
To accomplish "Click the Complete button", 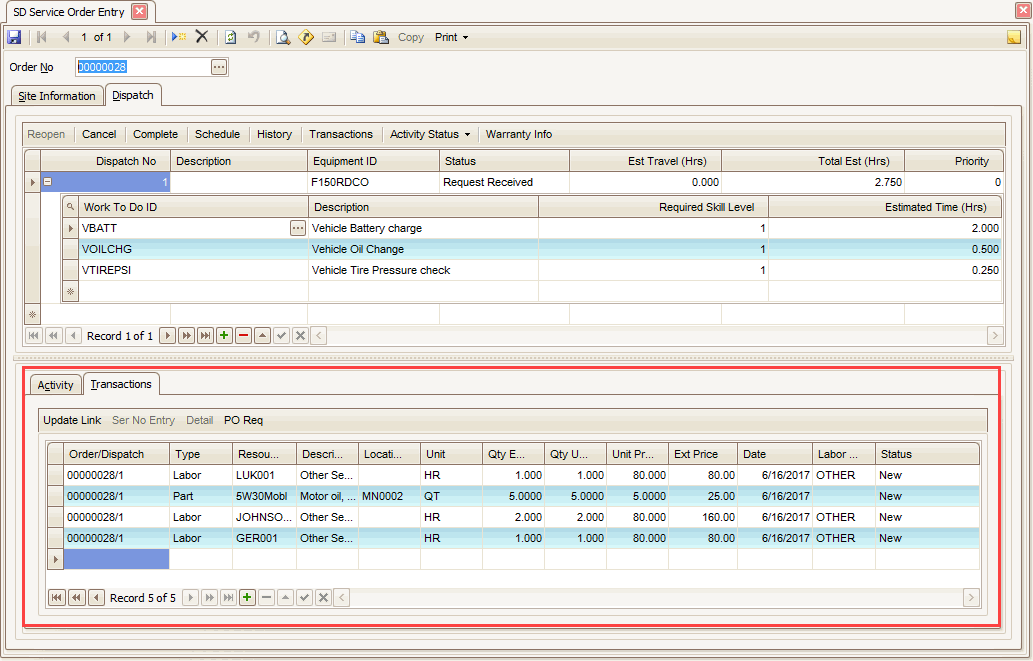I will (x=155, y=134).
